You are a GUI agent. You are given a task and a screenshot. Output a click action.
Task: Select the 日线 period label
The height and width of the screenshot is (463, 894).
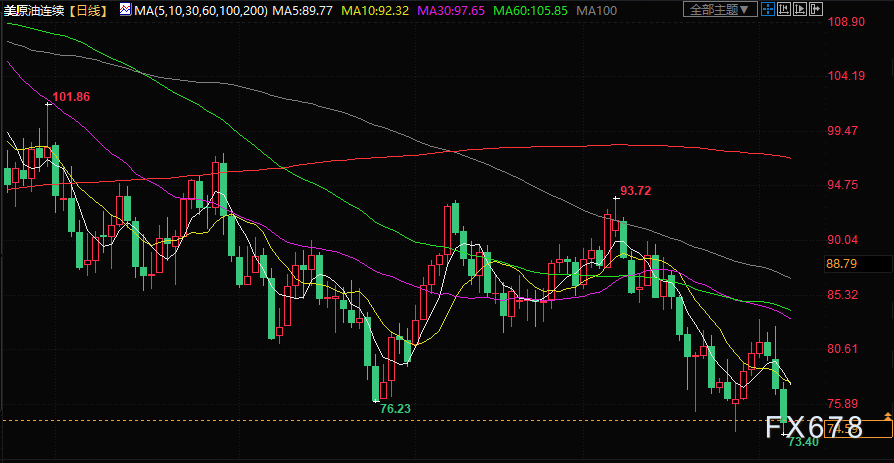[x=90, y=10]
